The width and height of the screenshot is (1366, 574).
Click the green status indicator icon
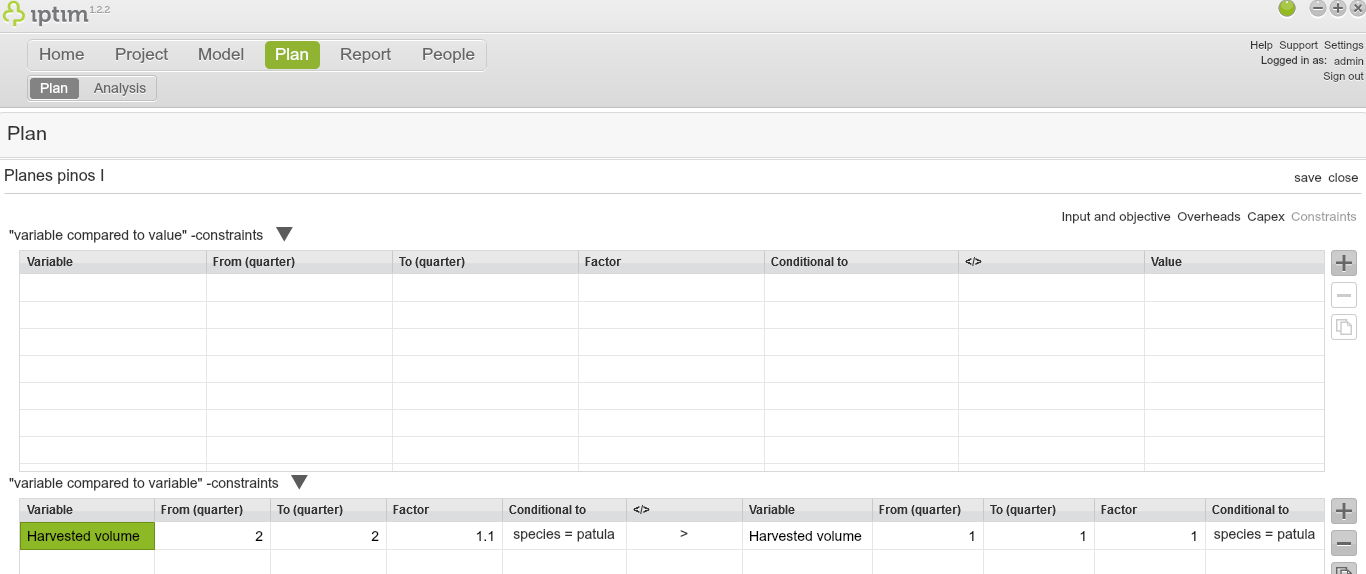coord(1287,8)
